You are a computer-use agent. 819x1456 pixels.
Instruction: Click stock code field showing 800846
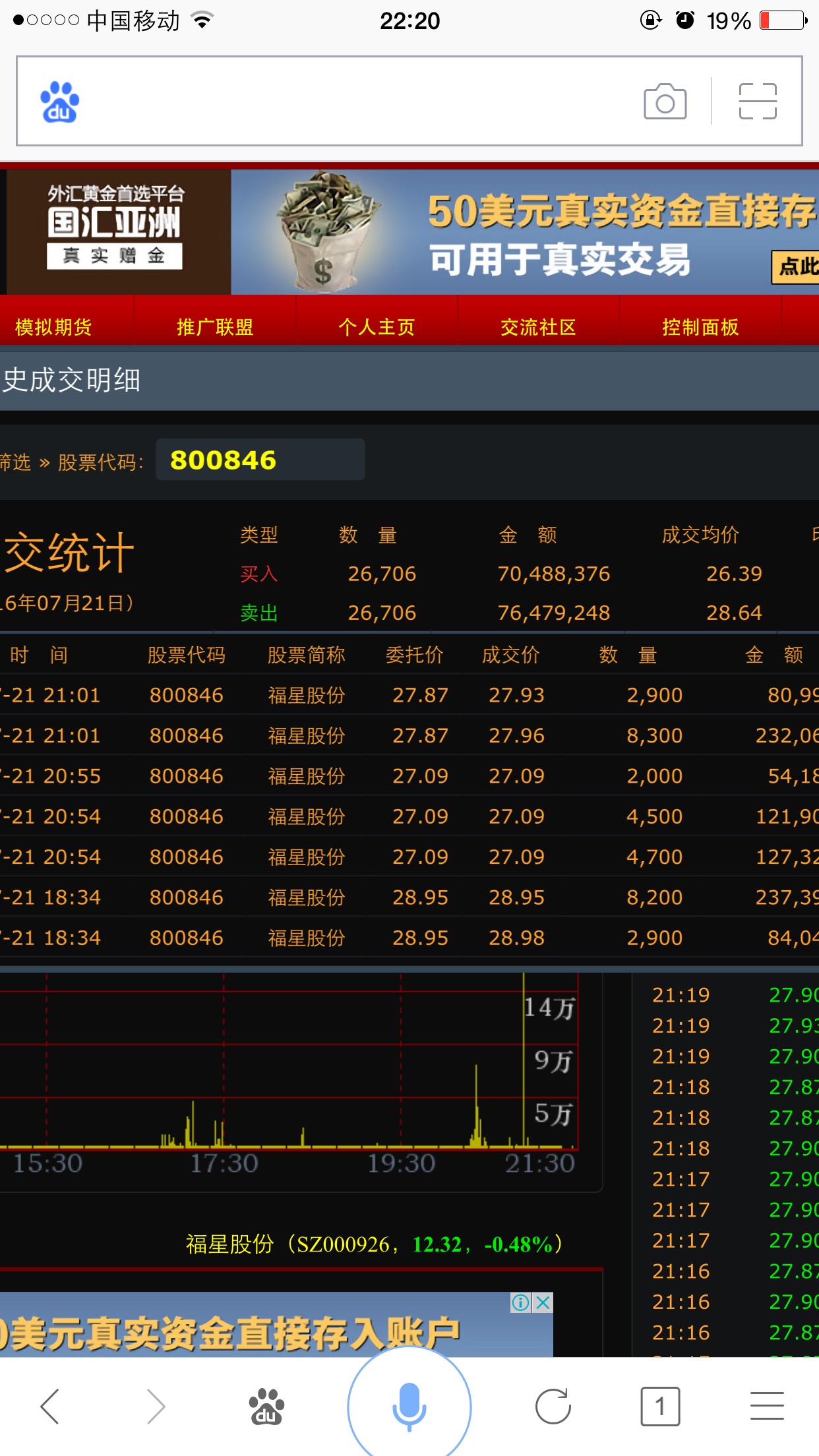(260, 460)
